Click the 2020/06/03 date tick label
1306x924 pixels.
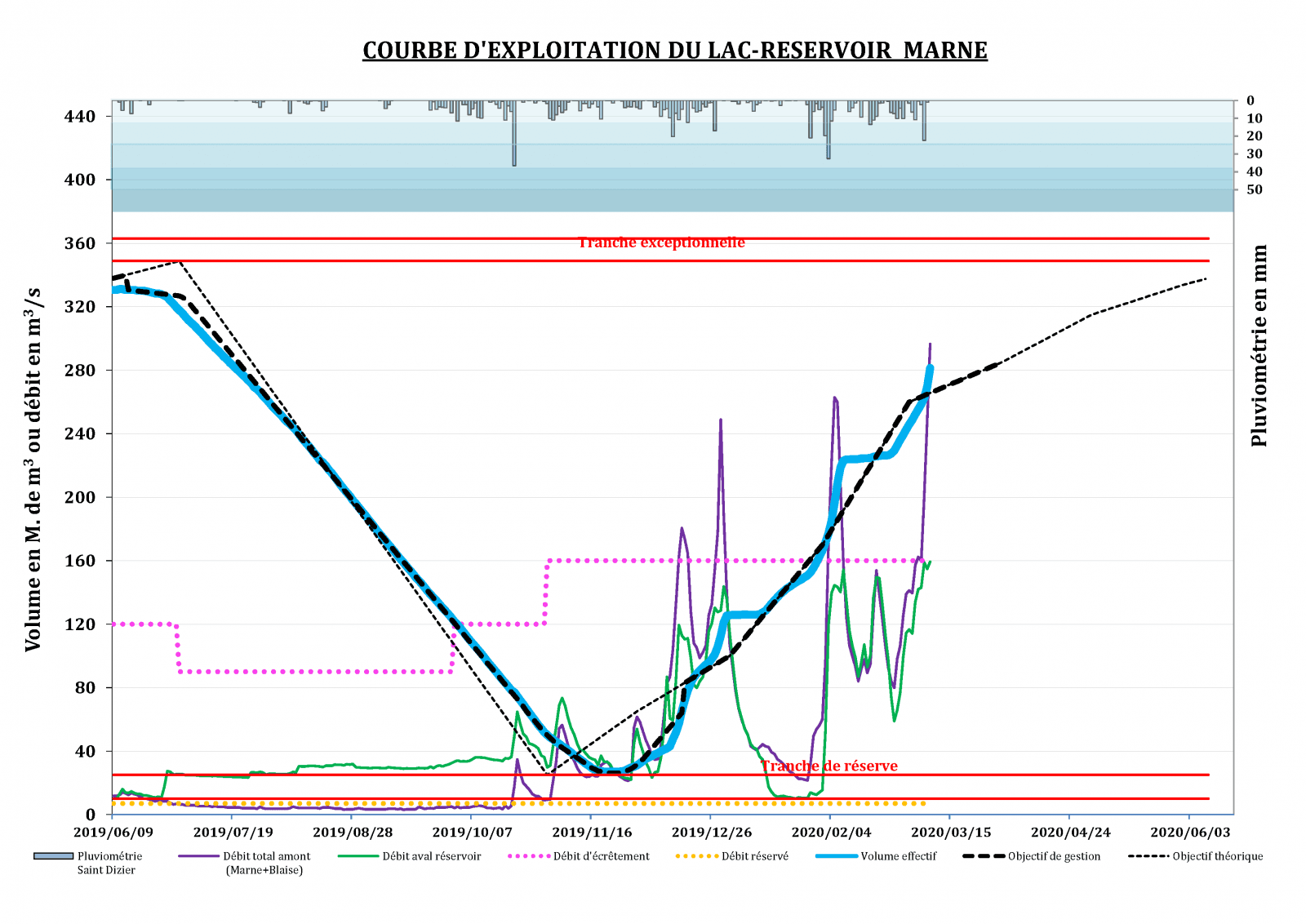1190,833
